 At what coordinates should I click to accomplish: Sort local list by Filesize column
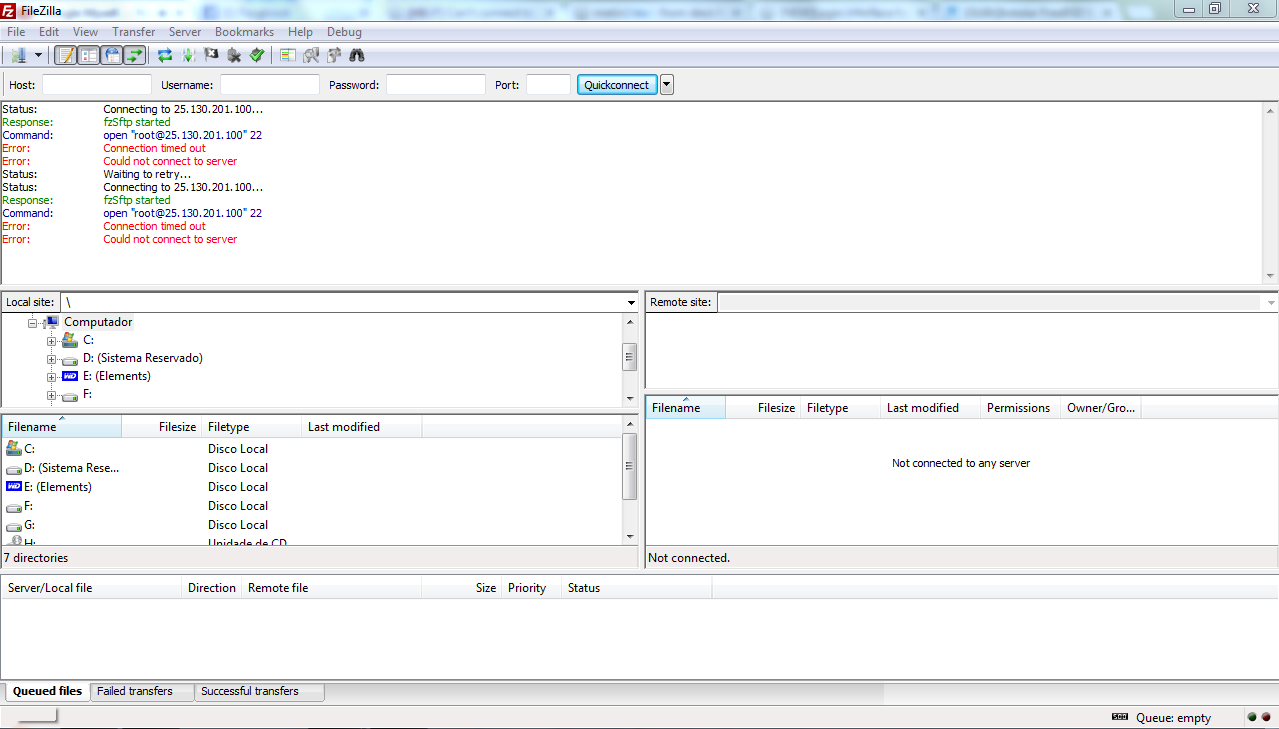[162, 427]
